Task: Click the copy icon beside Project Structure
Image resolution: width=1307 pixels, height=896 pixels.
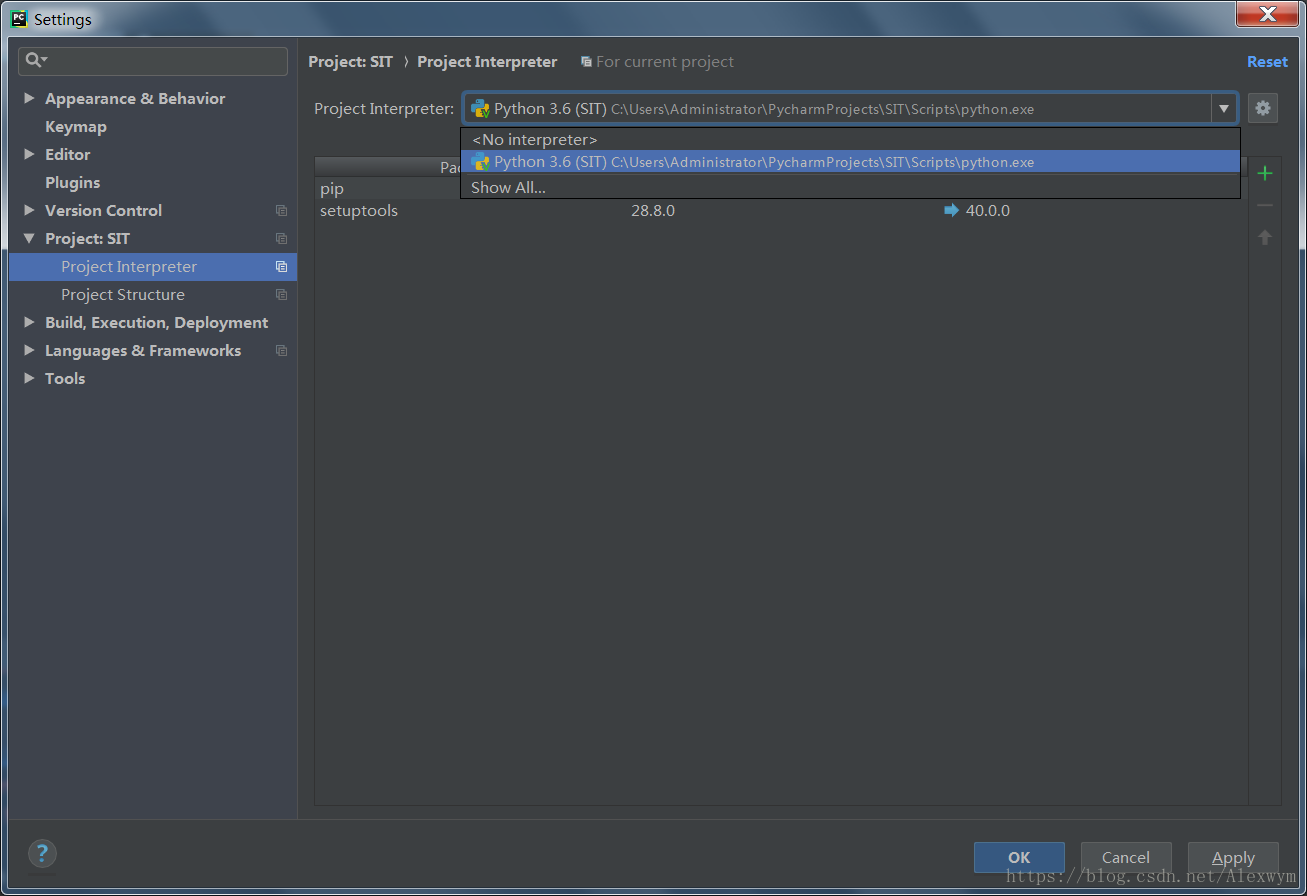Action: (281, 295)
